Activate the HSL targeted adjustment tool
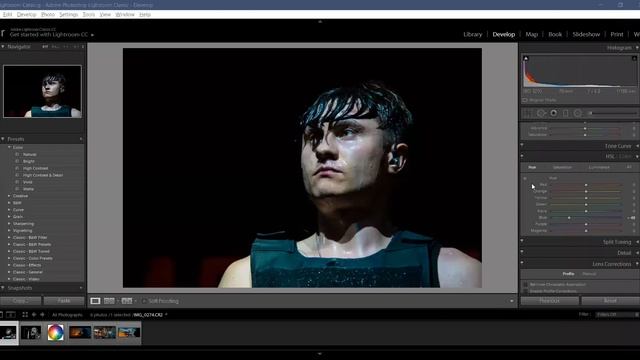Viewport: 640px width, 360px height. tap(525, 178)
